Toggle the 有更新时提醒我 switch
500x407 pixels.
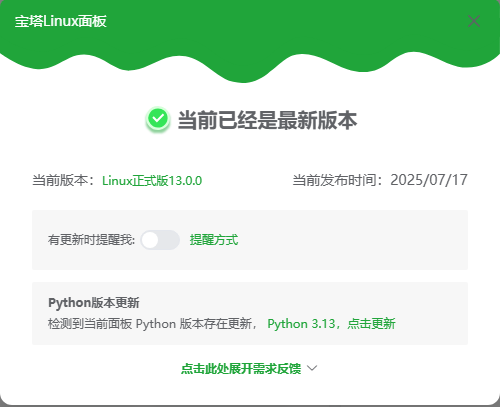click(x=160, y=240)
